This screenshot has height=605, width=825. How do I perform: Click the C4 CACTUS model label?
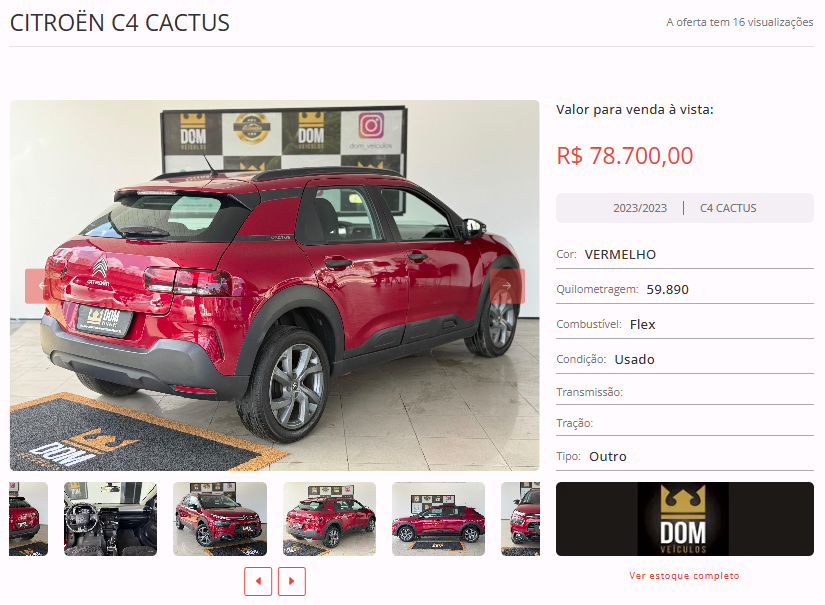coord(728,208)
